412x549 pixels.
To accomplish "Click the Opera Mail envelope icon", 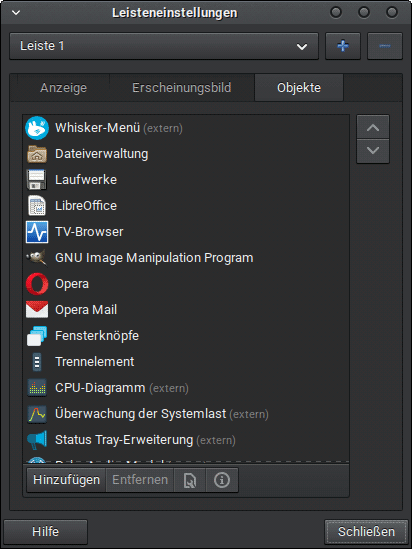I will (x=37, y=310).
